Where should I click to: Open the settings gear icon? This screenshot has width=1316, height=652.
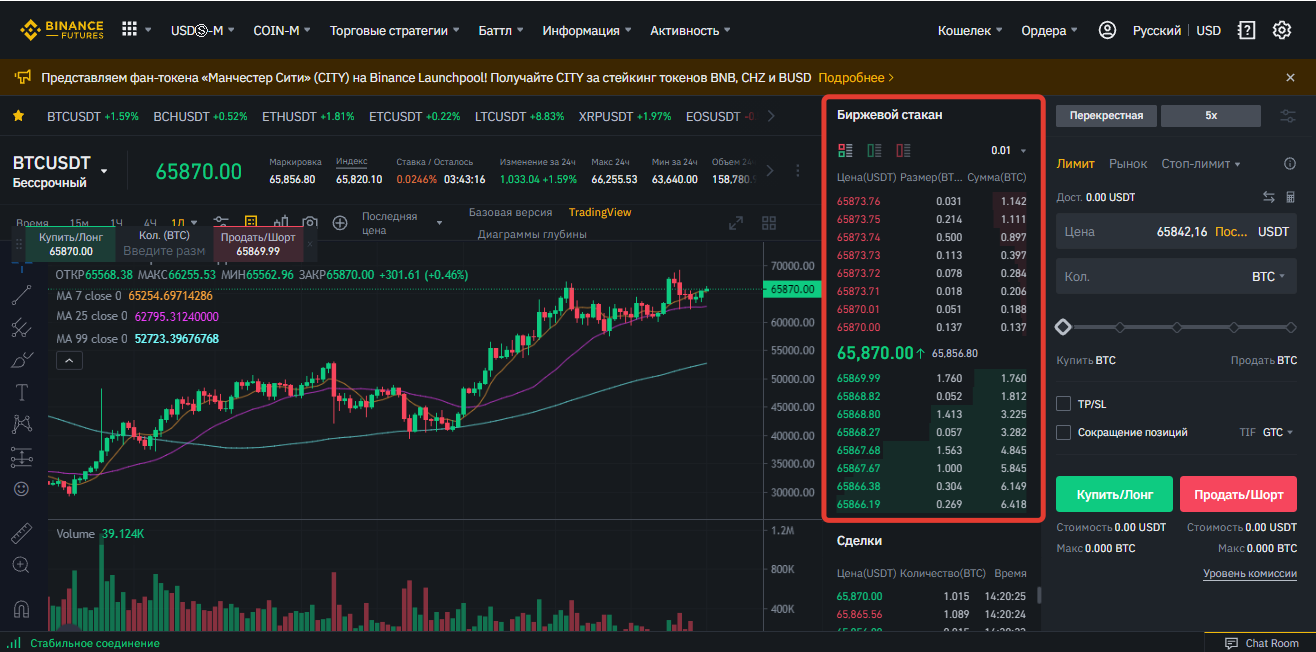[1282, 30]
